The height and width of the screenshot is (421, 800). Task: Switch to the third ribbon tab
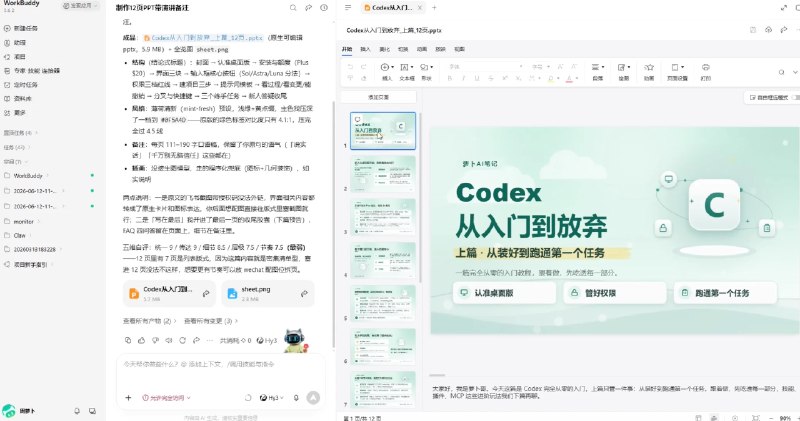384,49
